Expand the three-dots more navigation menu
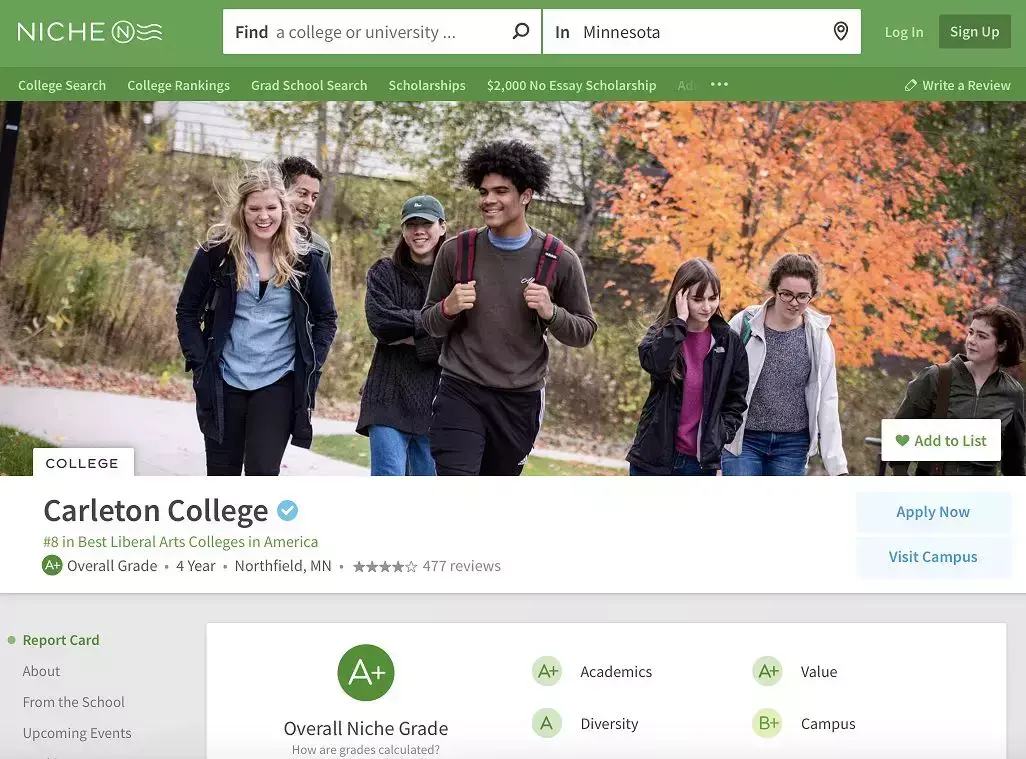This screenshot has width=1026, height=759. (719, 84)
